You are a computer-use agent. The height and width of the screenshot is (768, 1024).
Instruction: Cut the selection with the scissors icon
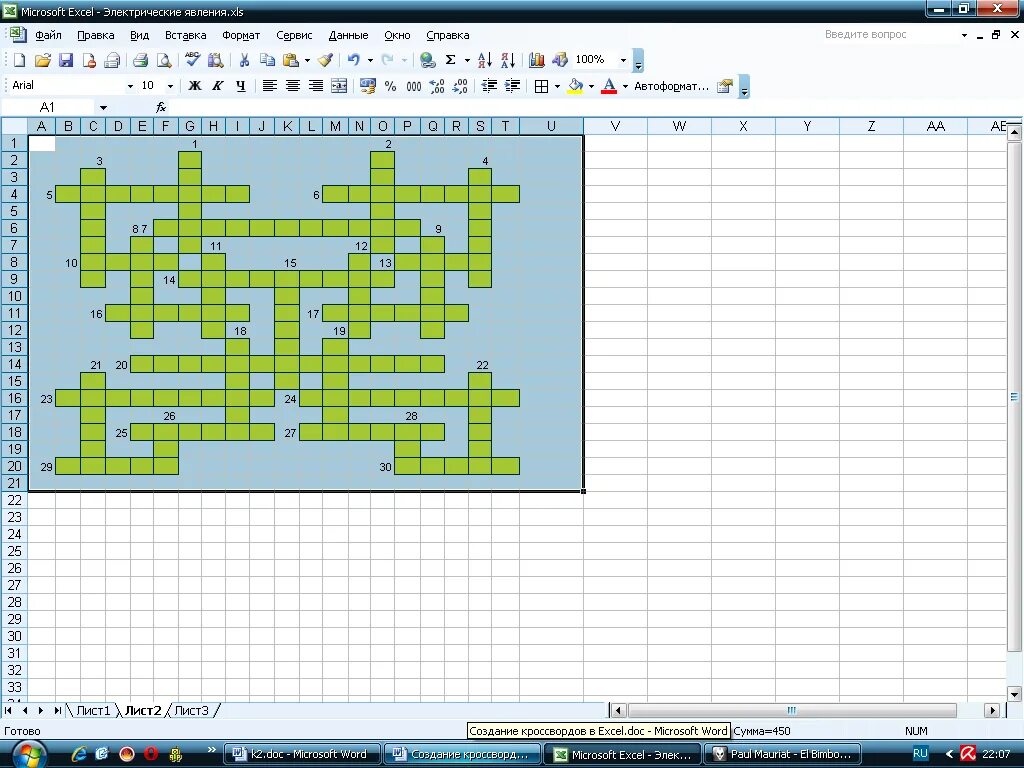[244, 60]
